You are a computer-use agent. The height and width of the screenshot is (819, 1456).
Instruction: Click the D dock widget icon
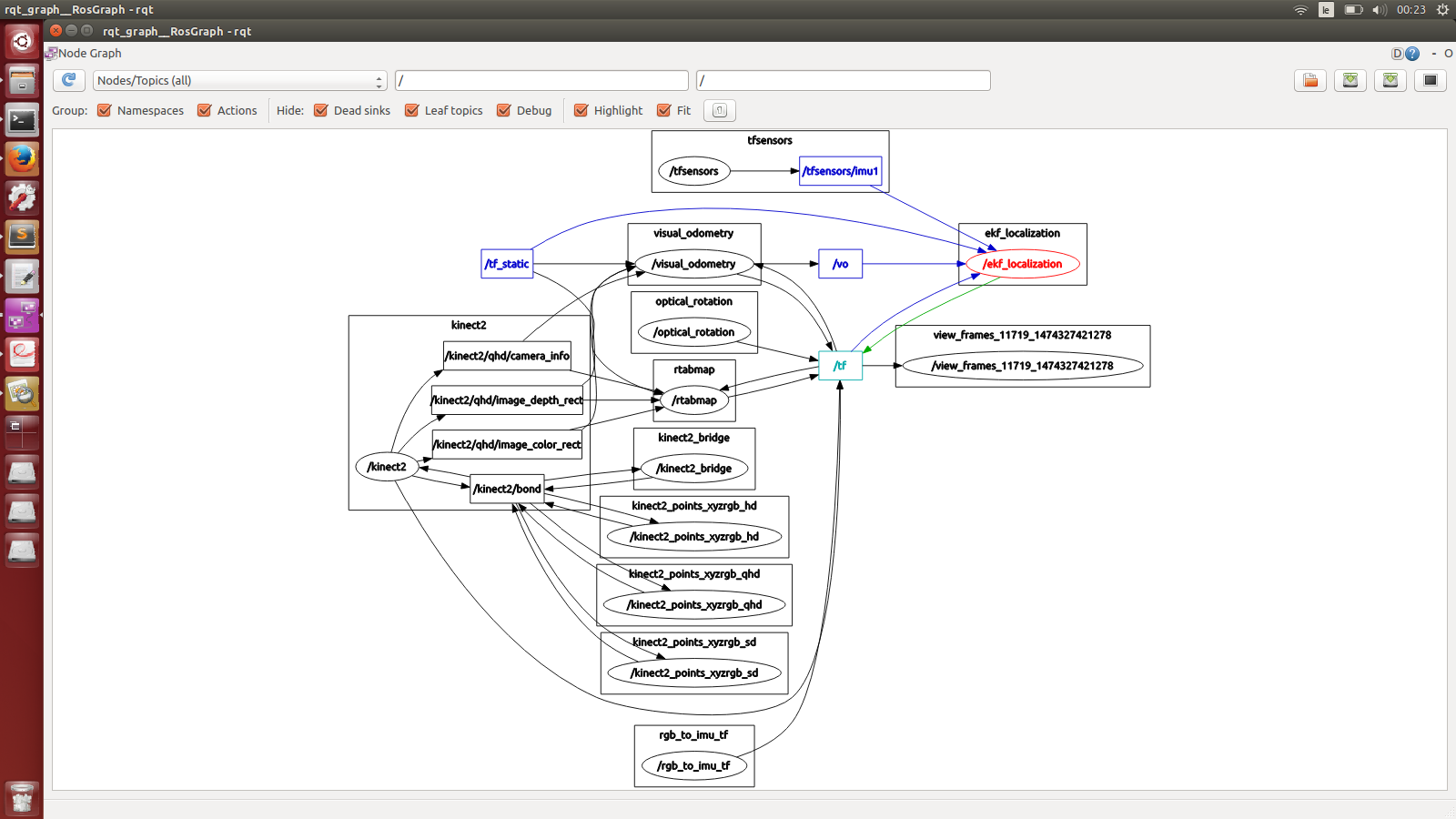(x=1397, y=54)
